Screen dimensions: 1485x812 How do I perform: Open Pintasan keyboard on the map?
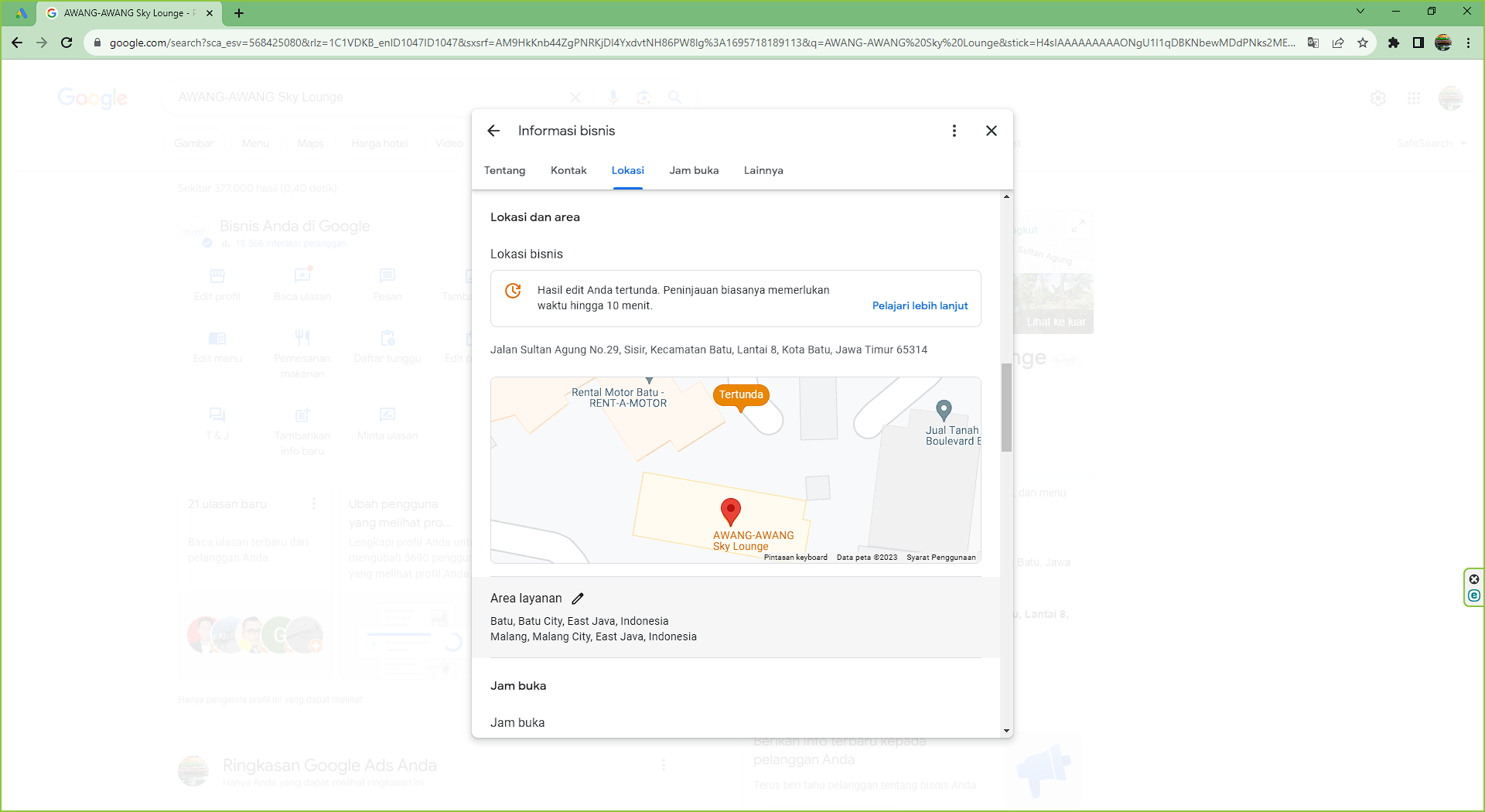click(795, 557)
